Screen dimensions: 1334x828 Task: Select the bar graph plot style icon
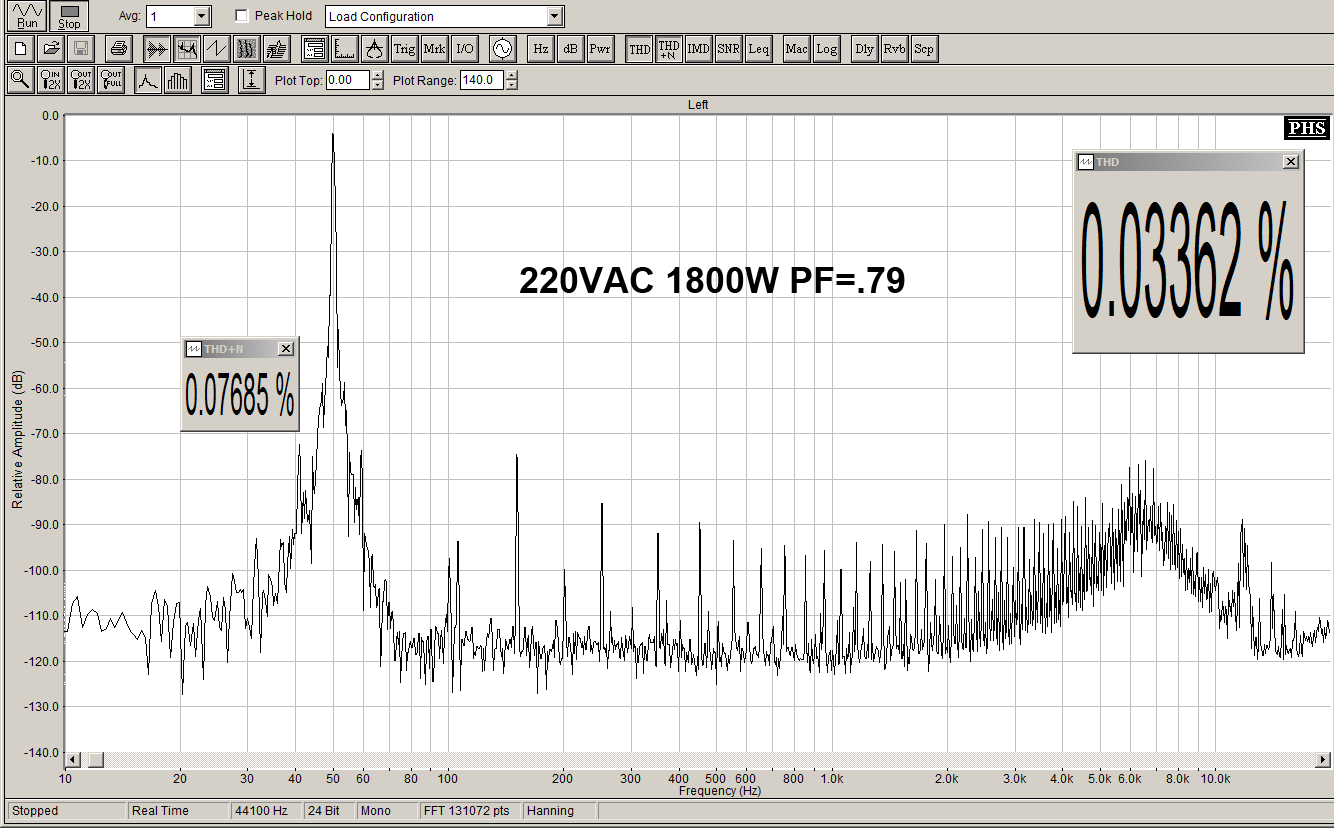[178, 80]
